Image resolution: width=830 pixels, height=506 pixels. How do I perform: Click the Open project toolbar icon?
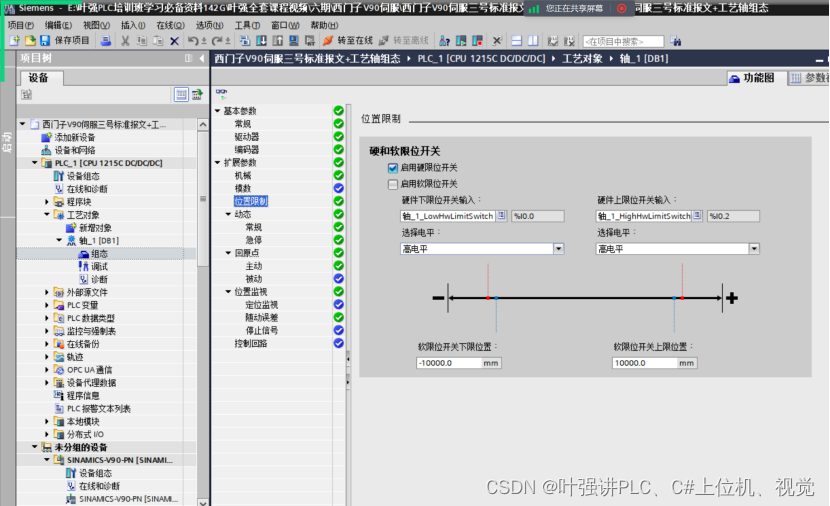pyautogui.click(x=30, y=41)
